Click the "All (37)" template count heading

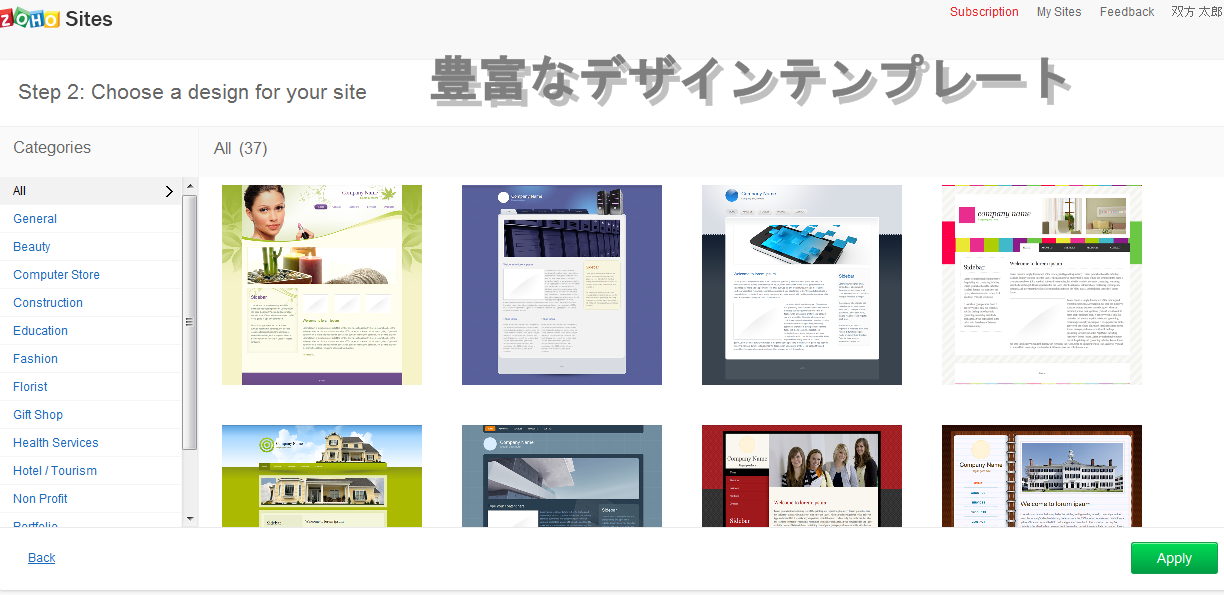[241, 148]
